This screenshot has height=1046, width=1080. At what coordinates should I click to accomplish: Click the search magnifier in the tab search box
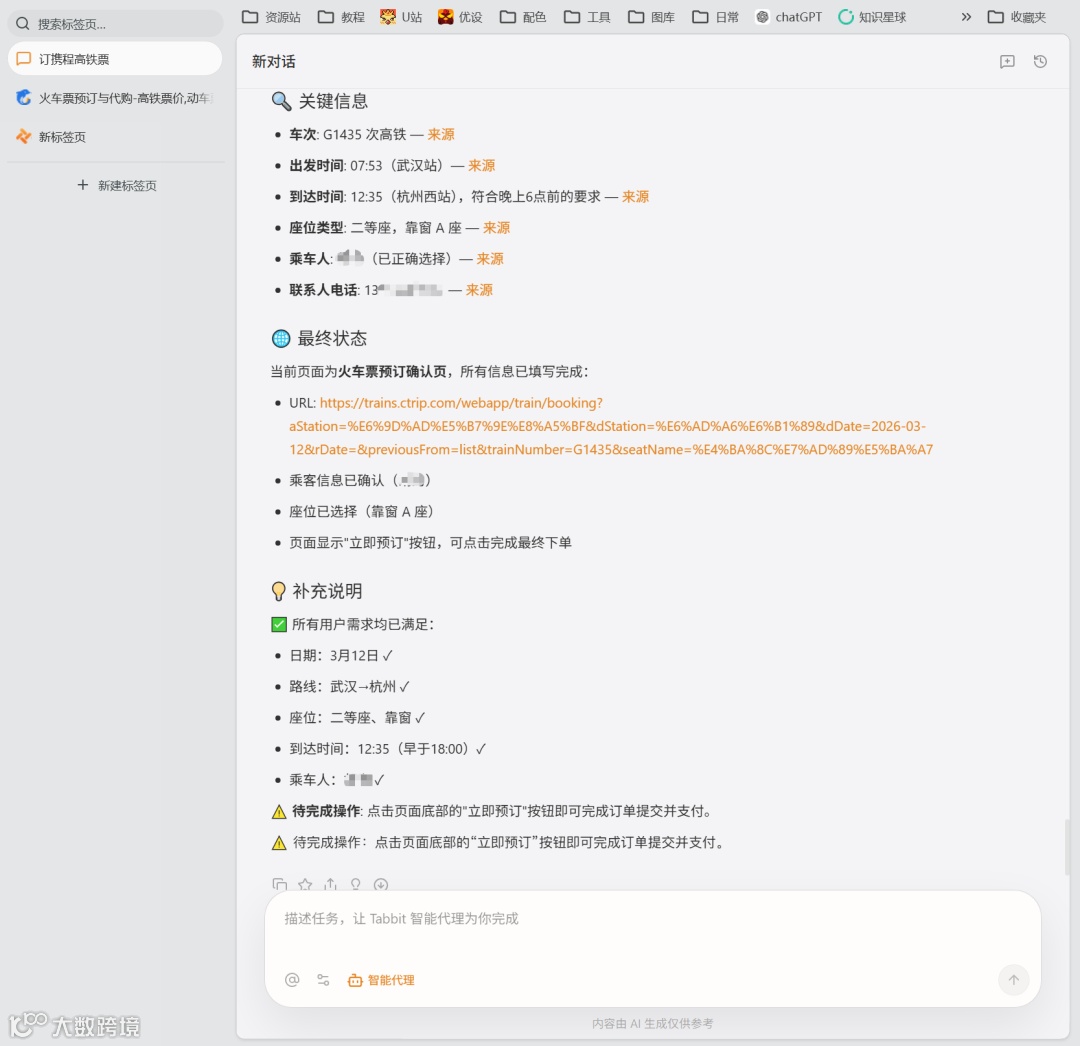22,23
